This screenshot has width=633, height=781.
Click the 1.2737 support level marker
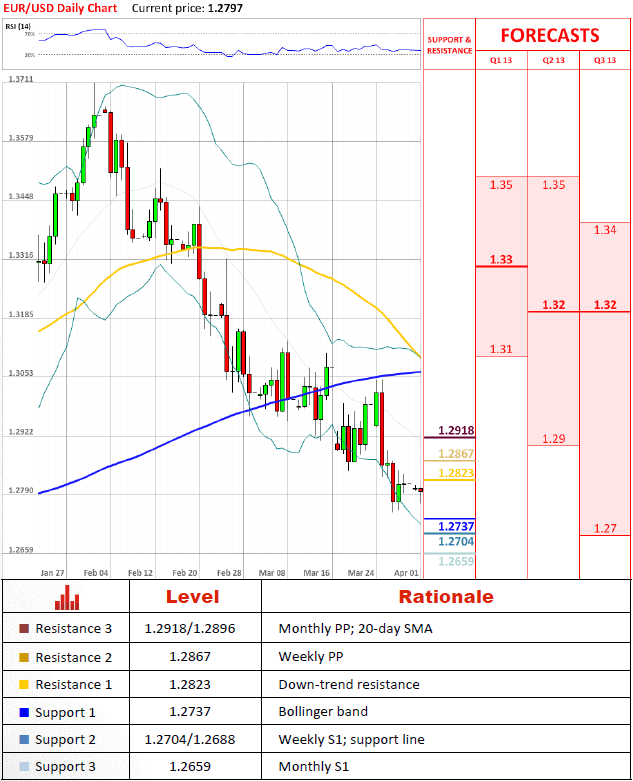pos(456,526)
